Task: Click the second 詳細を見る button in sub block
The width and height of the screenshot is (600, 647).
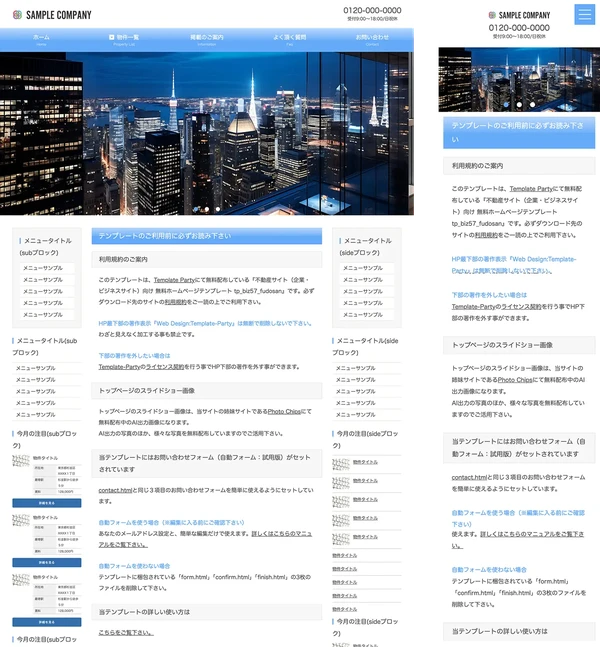Action: point(39,562)
